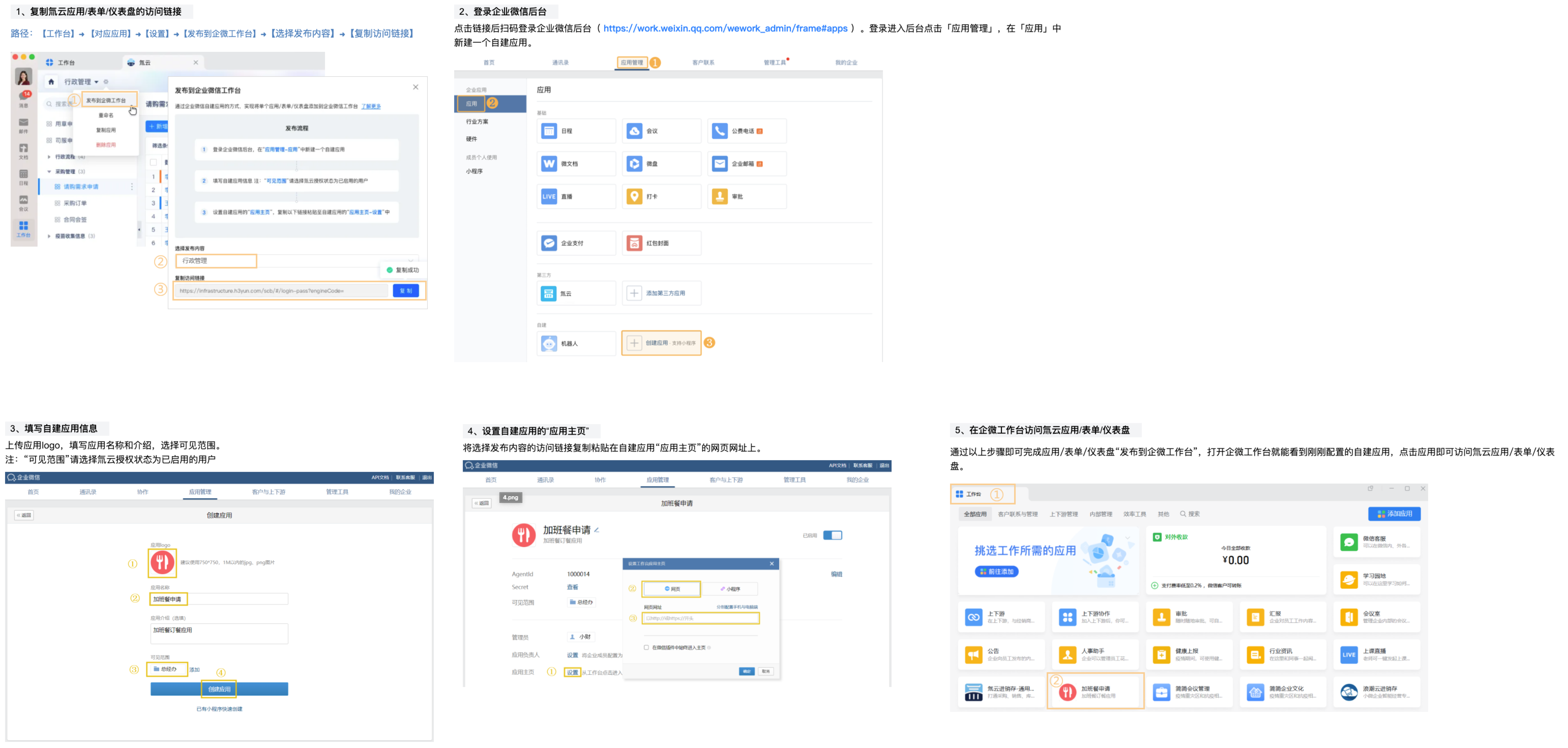1568x748 pixels.
Task: Click the 了解更多 link in publish dialog
Action: [371, 107]
